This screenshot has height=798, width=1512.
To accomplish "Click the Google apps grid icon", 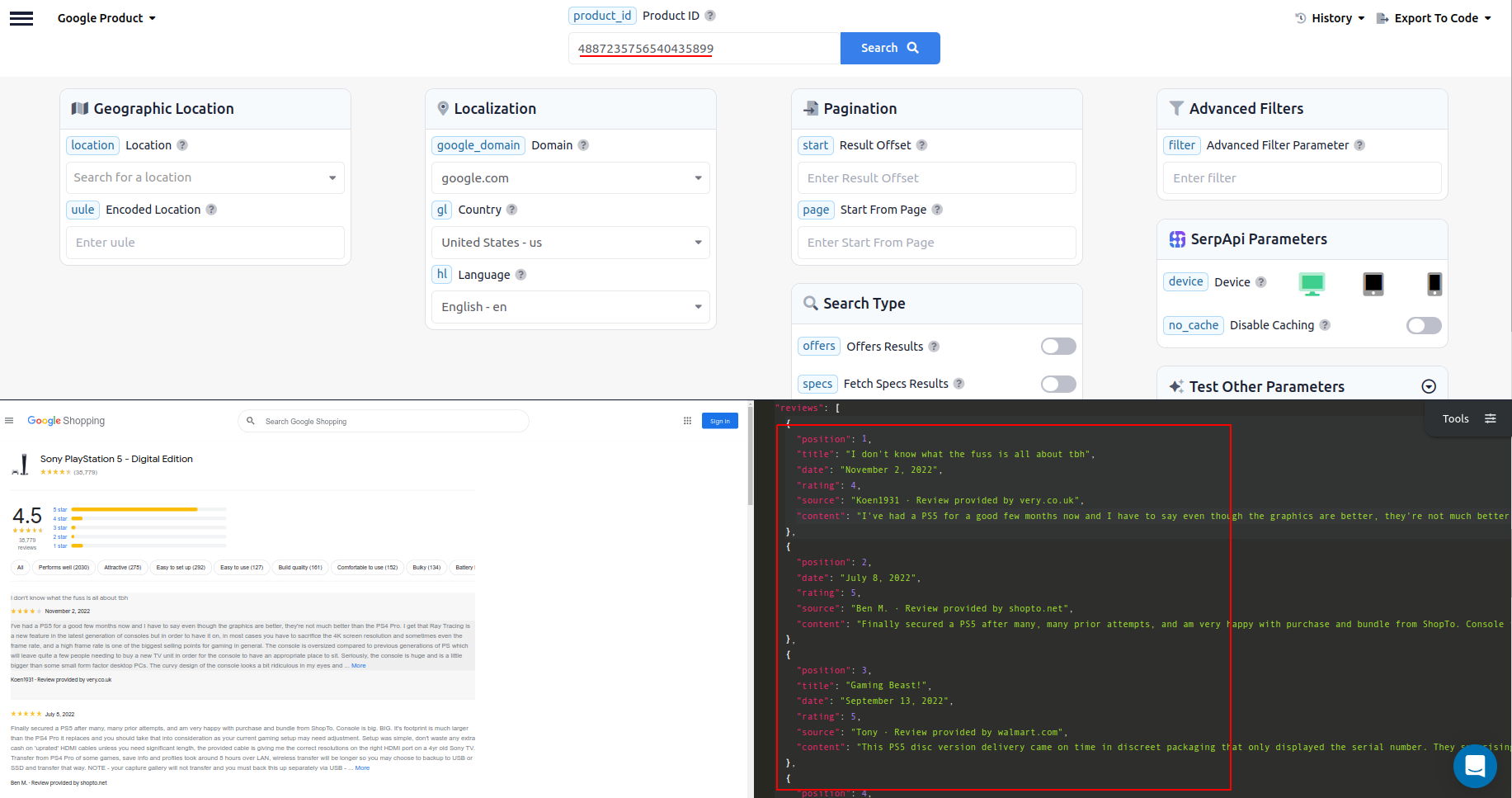I will coord(687,421).
